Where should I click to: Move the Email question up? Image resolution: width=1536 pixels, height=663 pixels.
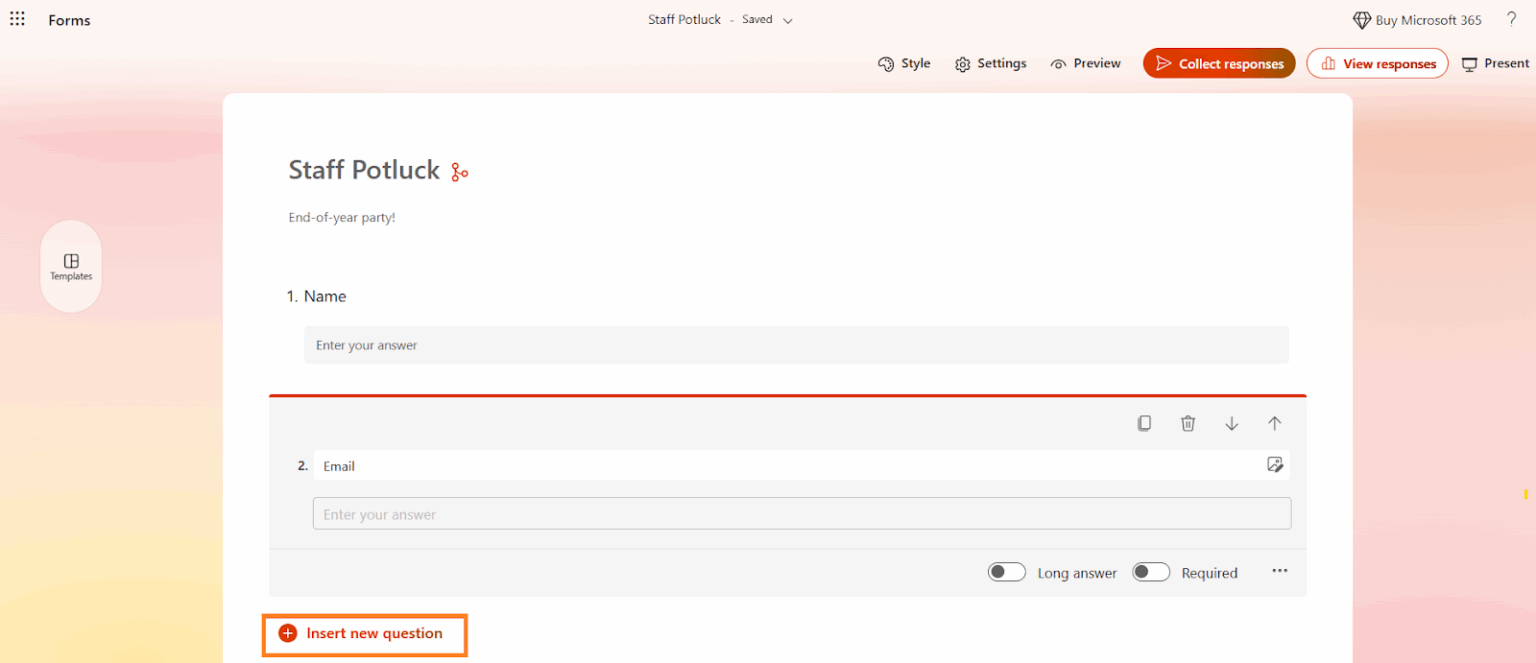(1275, 423)
